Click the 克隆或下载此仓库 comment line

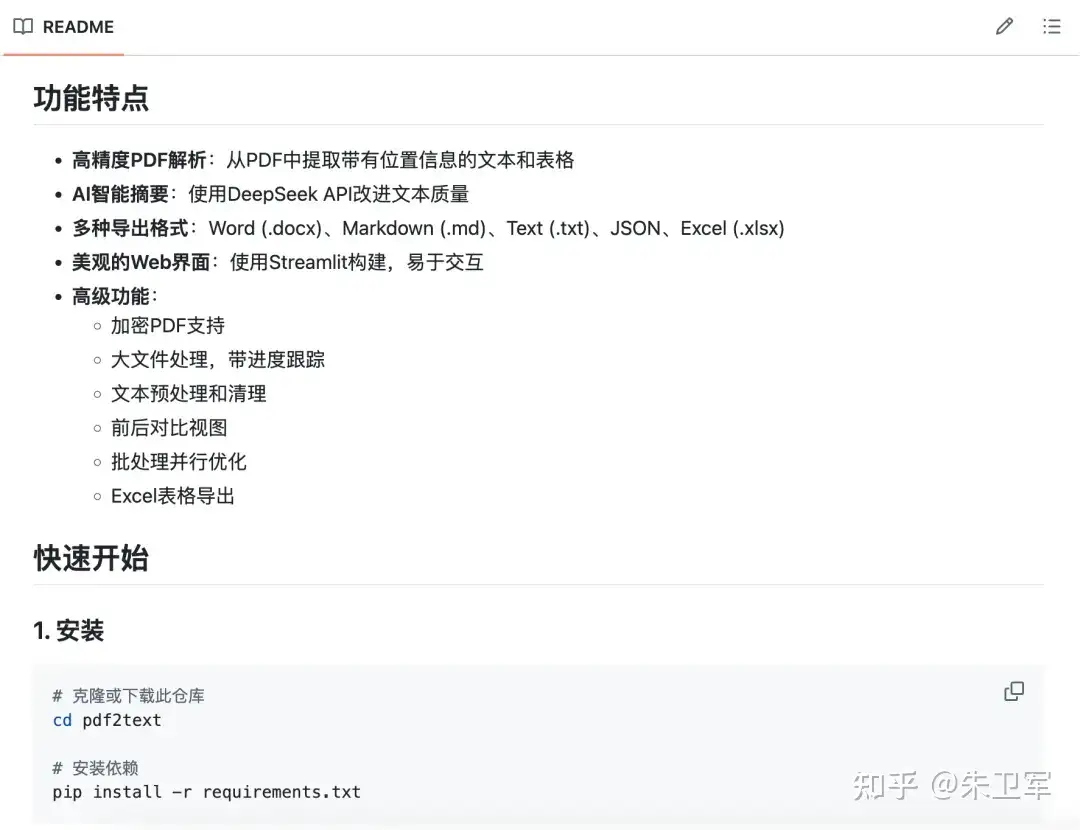(129, 696)
